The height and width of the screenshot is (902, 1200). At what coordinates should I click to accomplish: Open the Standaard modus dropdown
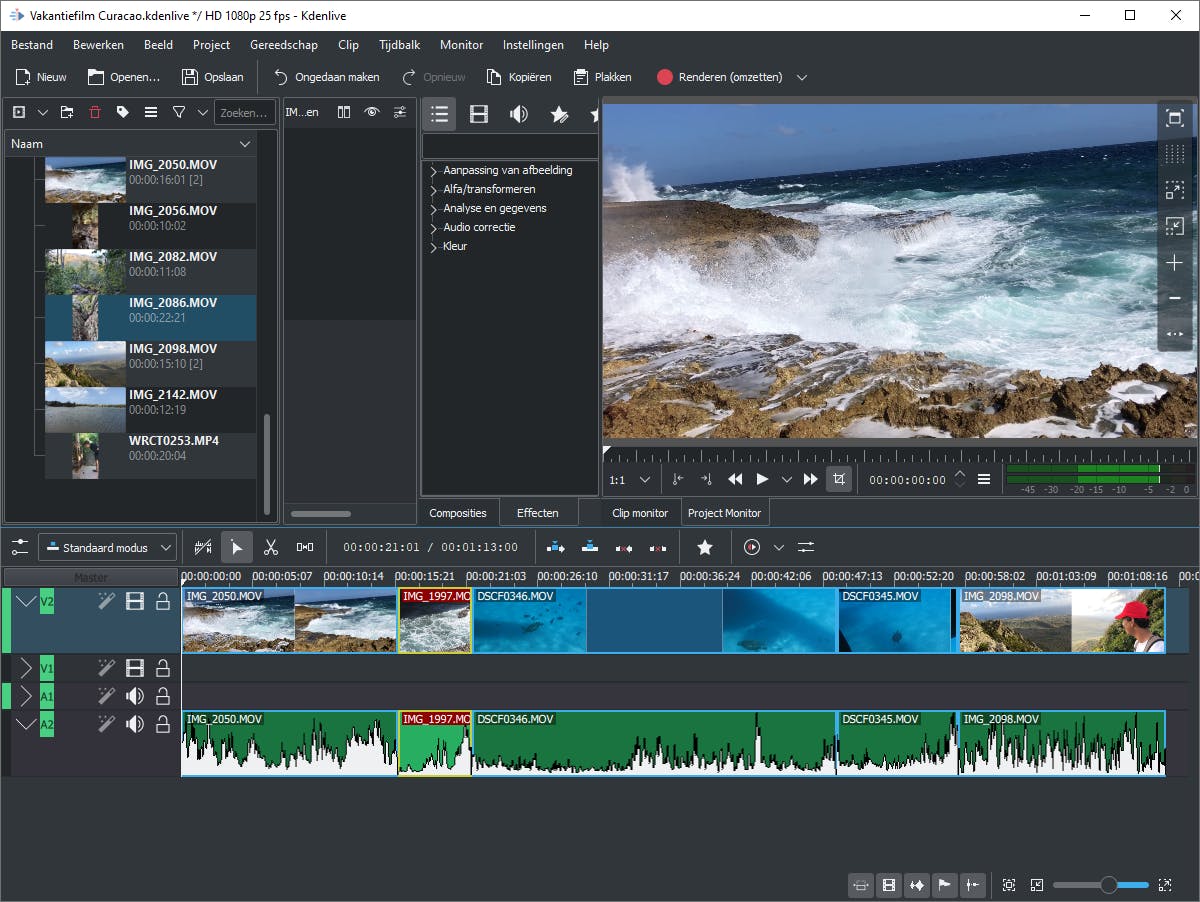[x=107, y=547]
